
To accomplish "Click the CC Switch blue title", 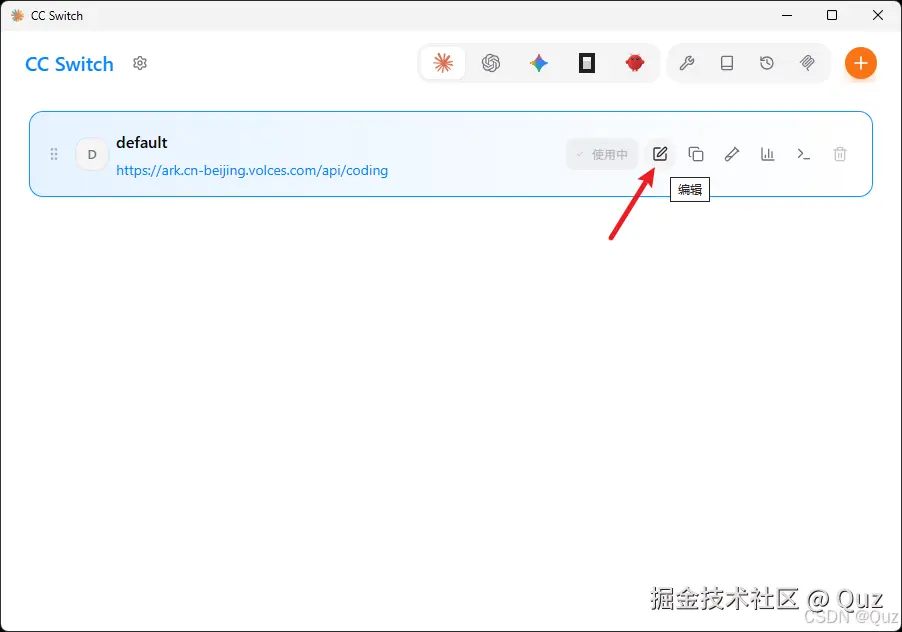I will (x=70, y=64).
